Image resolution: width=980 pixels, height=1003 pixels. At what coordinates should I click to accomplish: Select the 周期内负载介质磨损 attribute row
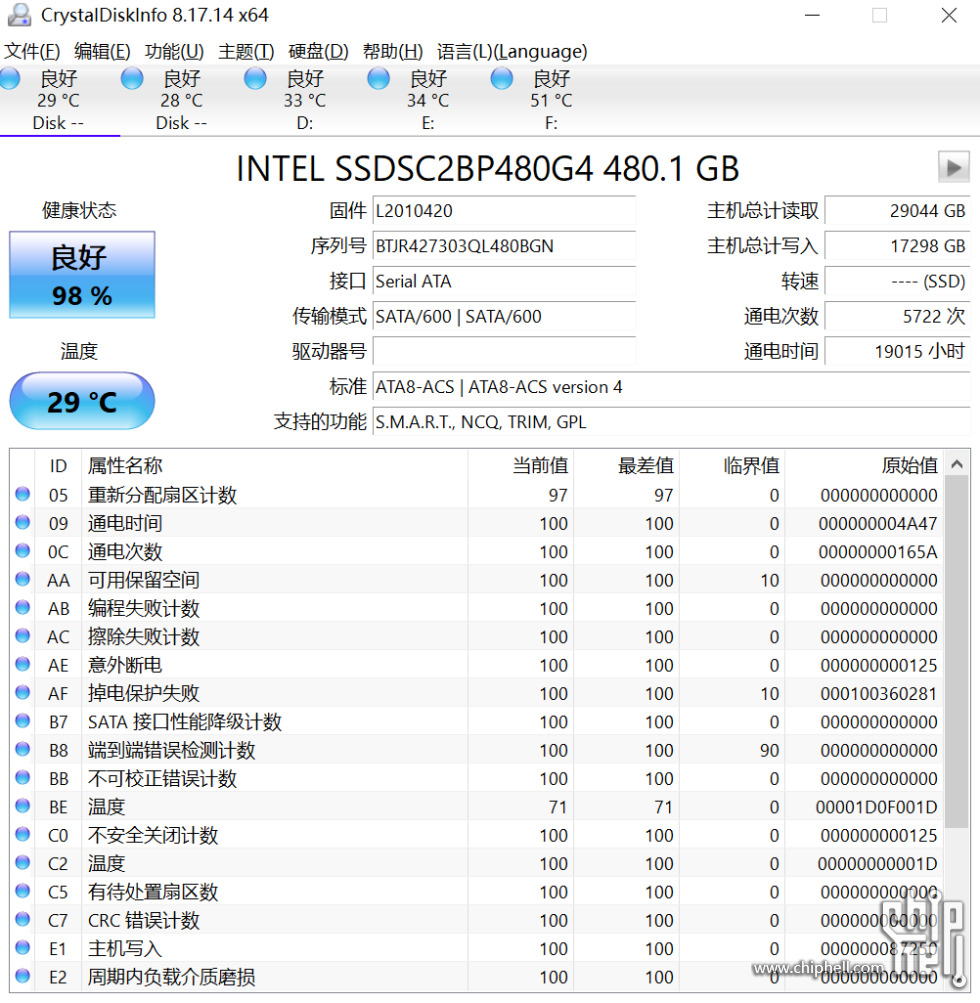click(x=477, y=977)
